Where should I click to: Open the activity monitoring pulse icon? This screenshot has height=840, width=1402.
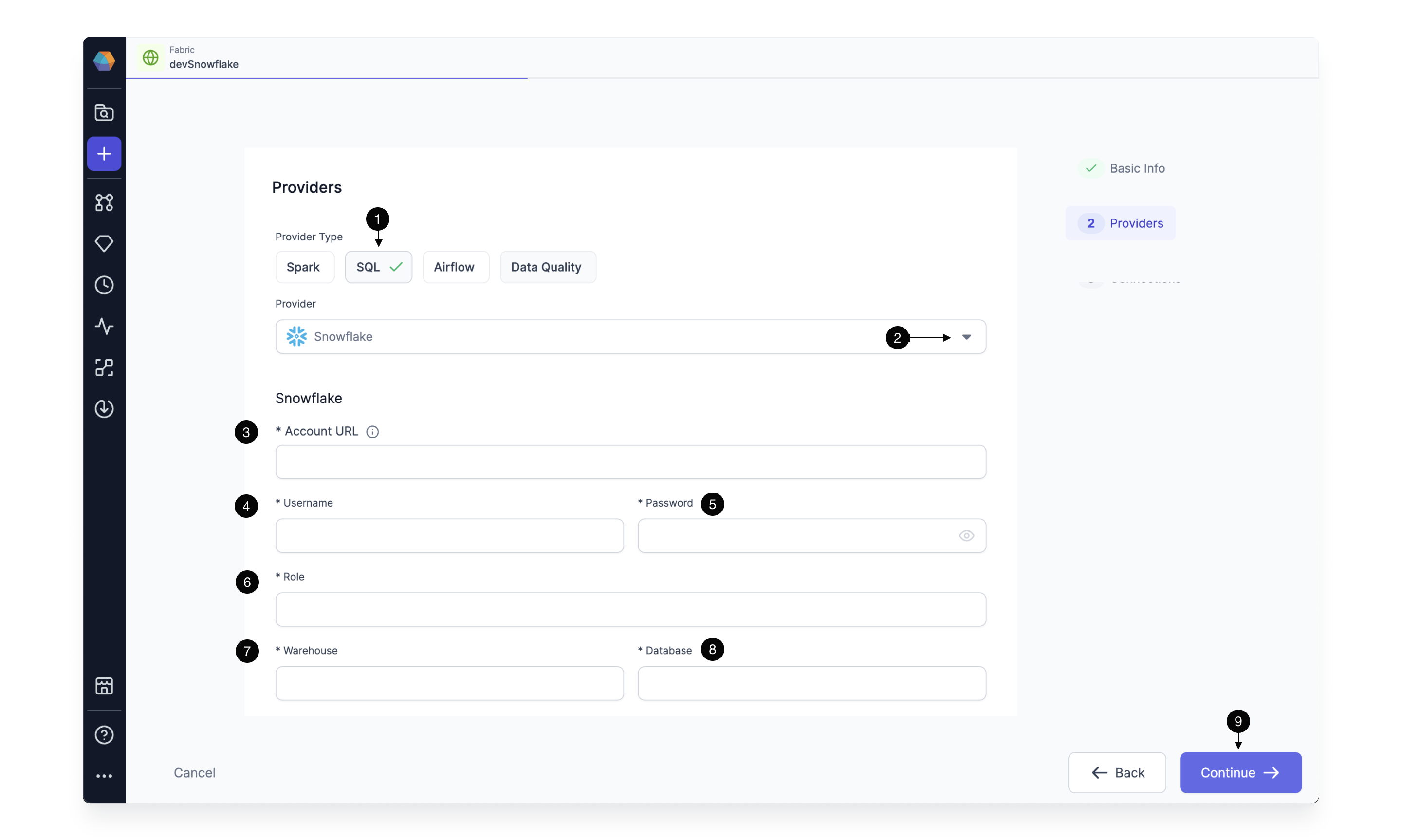(x=104, y=326)
